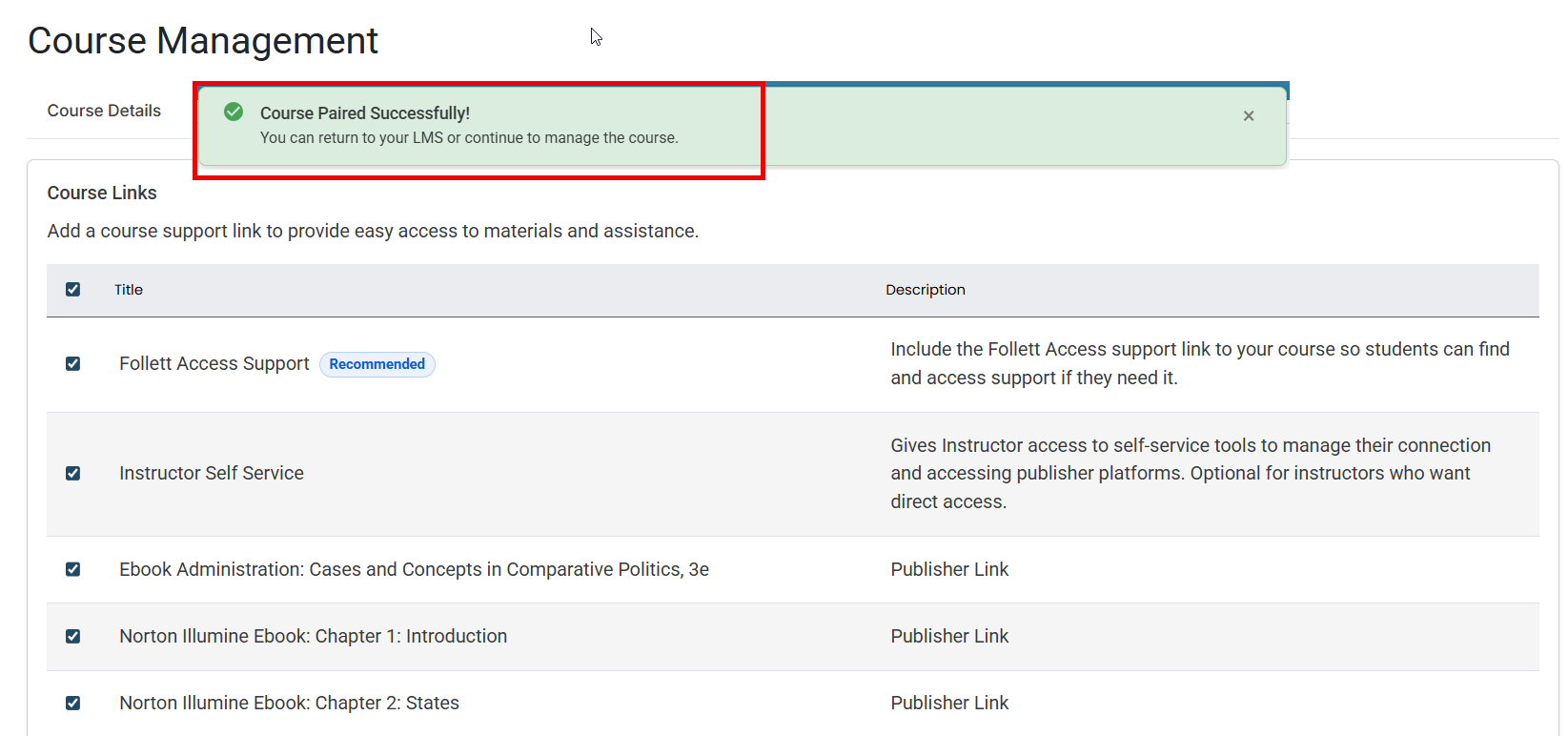Click the Description column header
The image size is (1568, 736).
(x=926, y=290)
